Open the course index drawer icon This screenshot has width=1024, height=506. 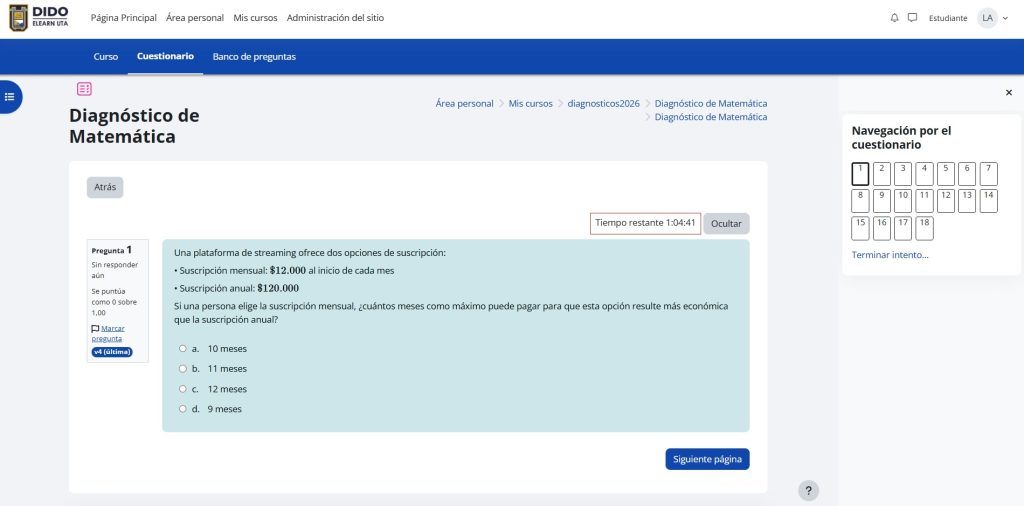(x=10, y=96)
